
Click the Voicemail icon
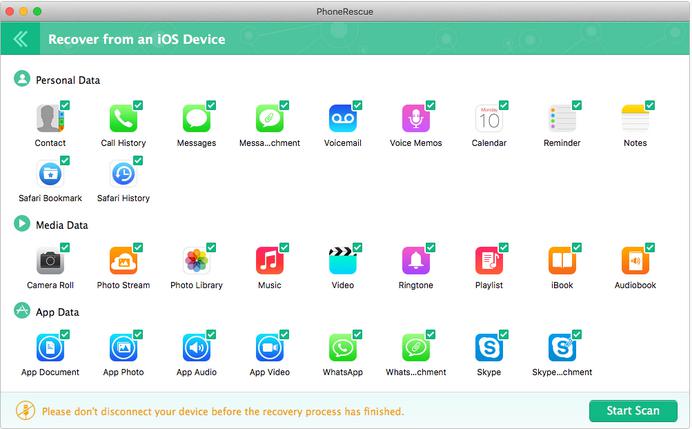tap(342, 118)
